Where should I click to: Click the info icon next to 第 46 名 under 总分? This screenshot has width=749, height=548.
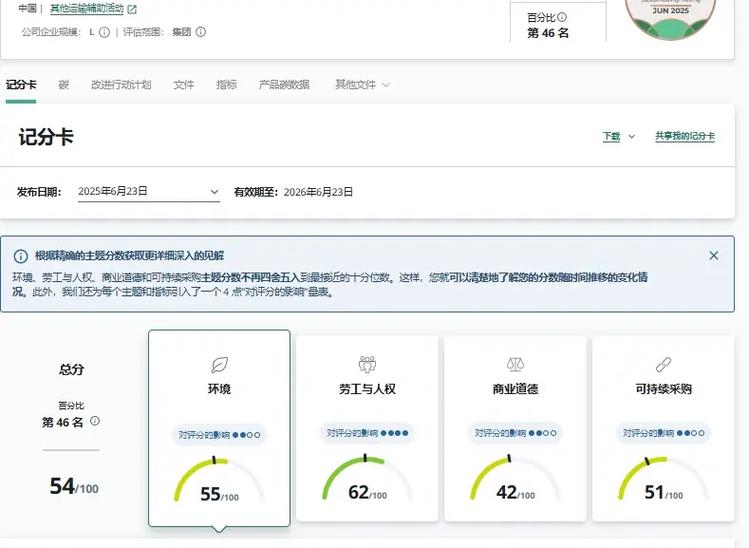95,421
